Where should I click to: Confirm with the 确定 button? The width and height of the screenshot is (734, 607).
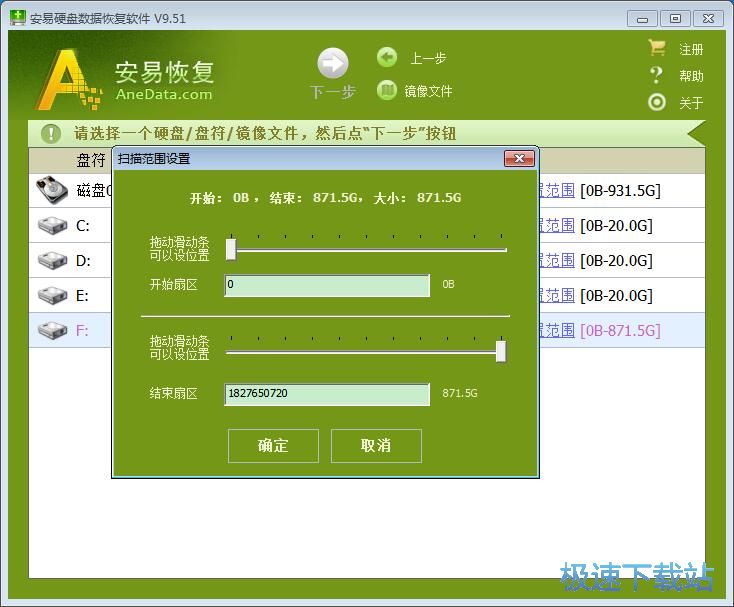pos(273,446)
